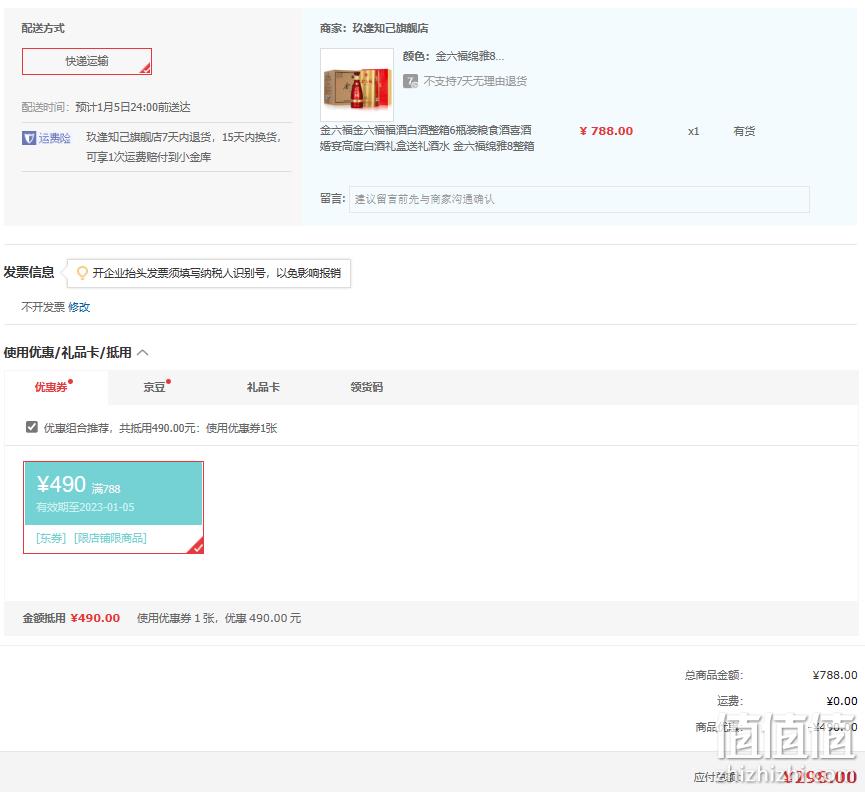Open the 运费险 link
865x792 pixels.
click(x=55, y=138)
